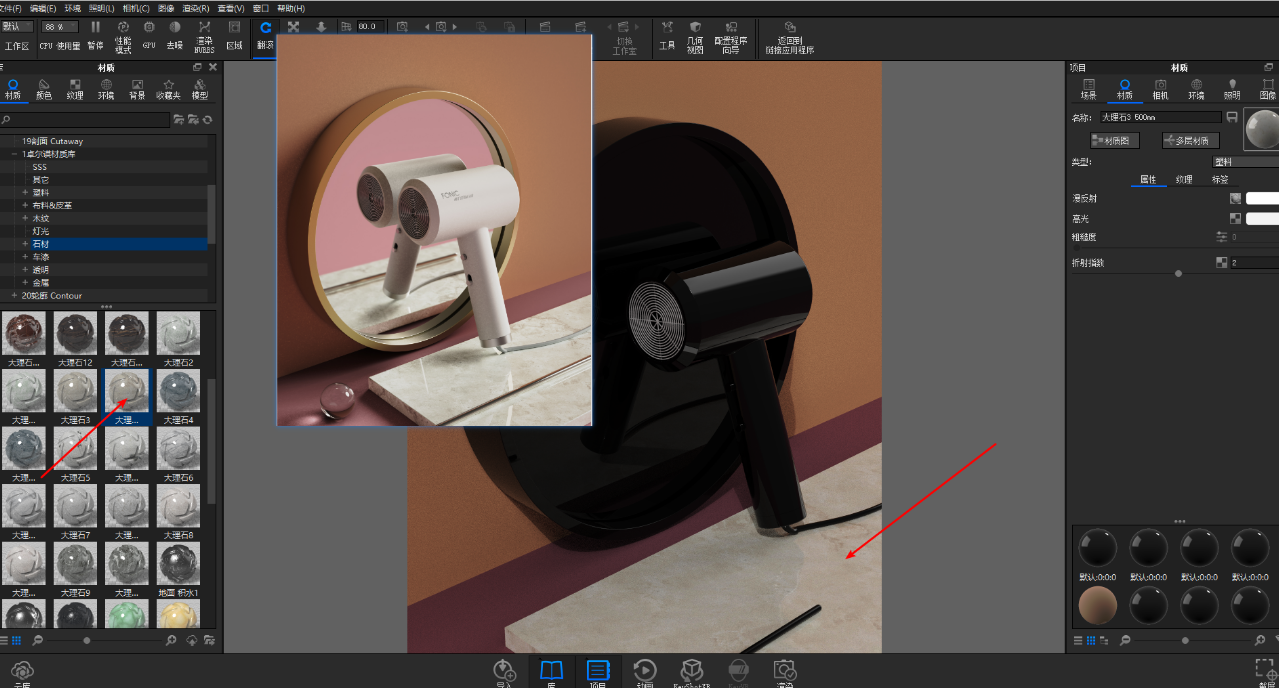Image resolution: width=1279 pixels, height=688 pixels.
Task: Expand the 塑料 folder in material tree
Action: [x=25, y=192]
